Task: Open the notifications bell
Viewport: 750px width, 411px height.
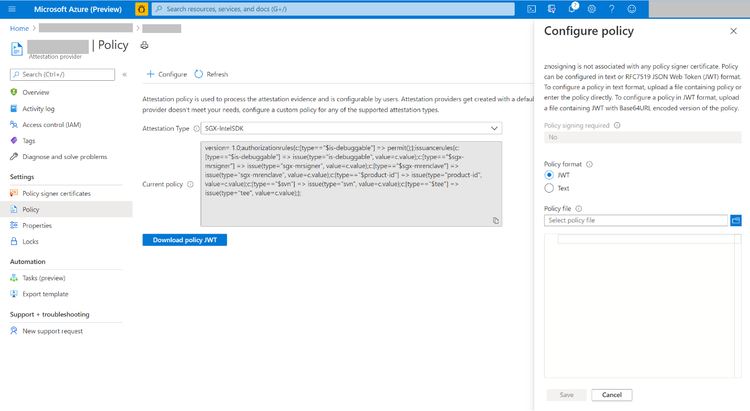Action: click(x=572, y=9)
